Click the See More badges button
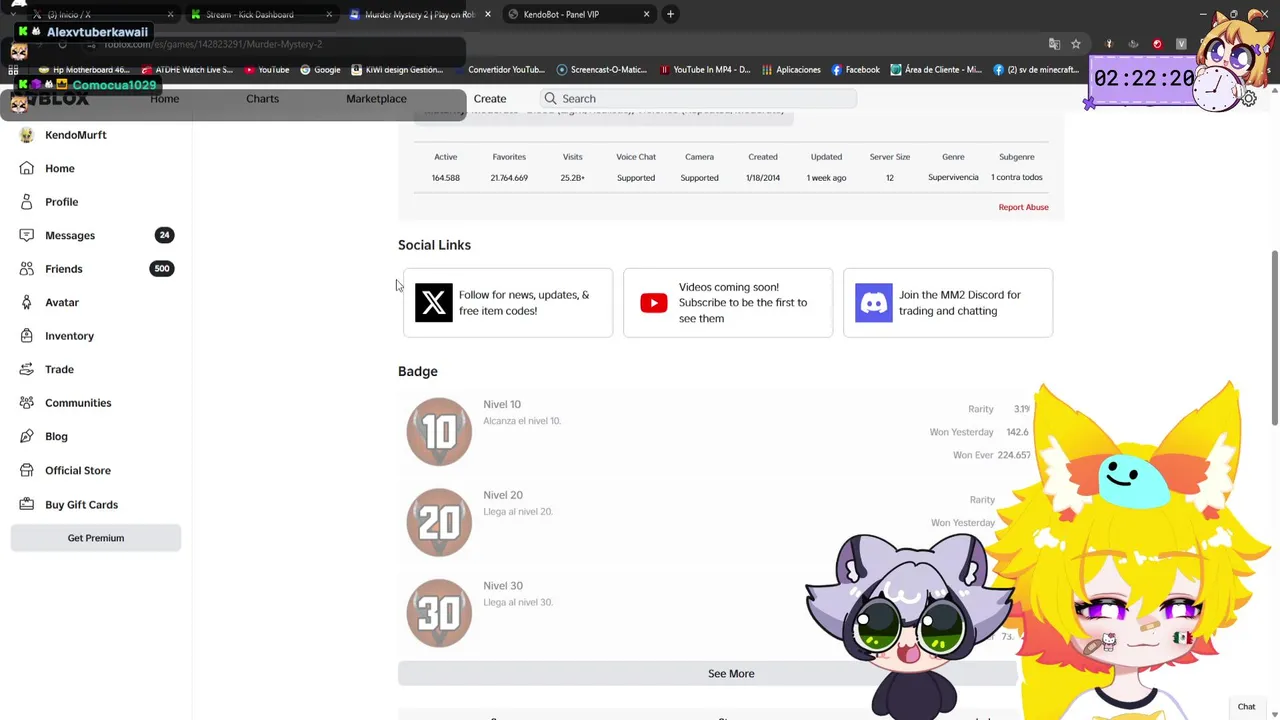This screenshot has height=720, width=1280. [x=731, y=674]
